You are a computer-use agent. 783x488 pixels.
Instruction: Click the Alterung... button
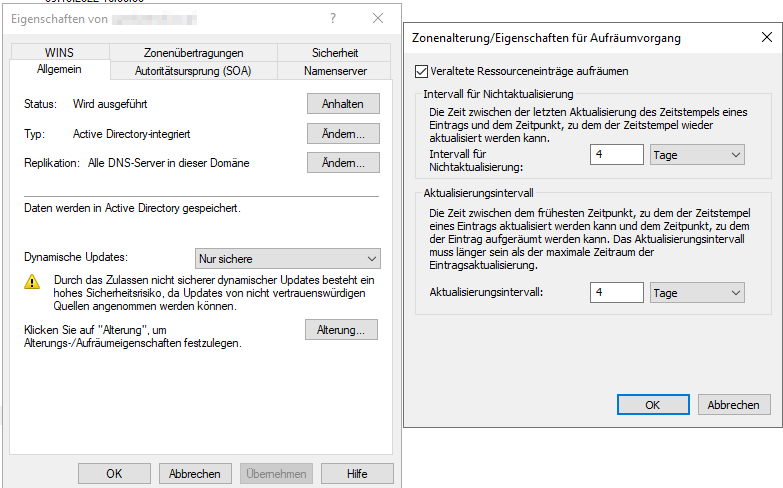click(x=341, y=330)
